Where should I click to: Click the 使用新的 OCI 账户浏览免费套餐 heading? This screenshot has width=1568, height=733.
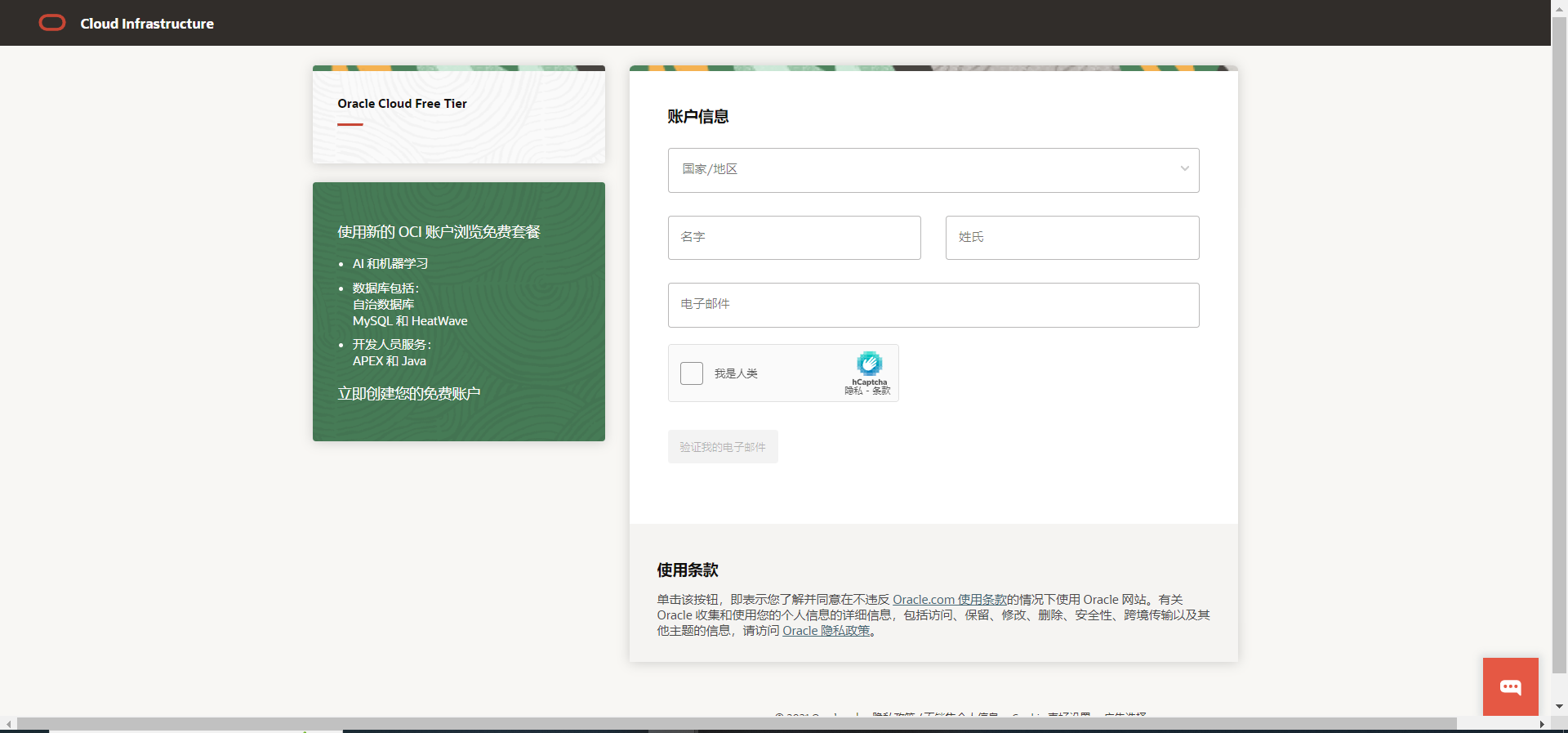pos(439,232)
